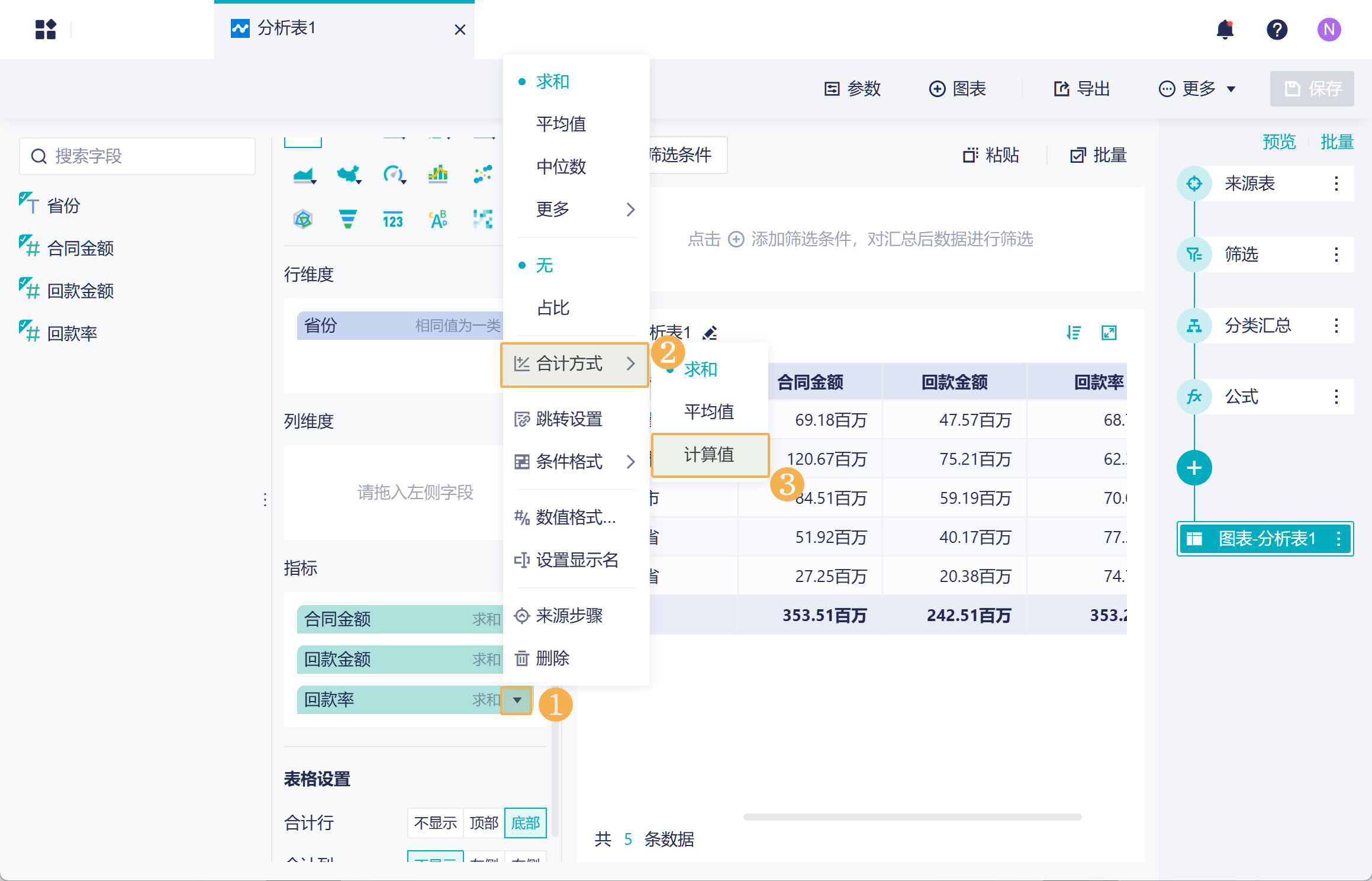Choose the gauge chart type icon
Screen dimensions: 1372x881
394,174
